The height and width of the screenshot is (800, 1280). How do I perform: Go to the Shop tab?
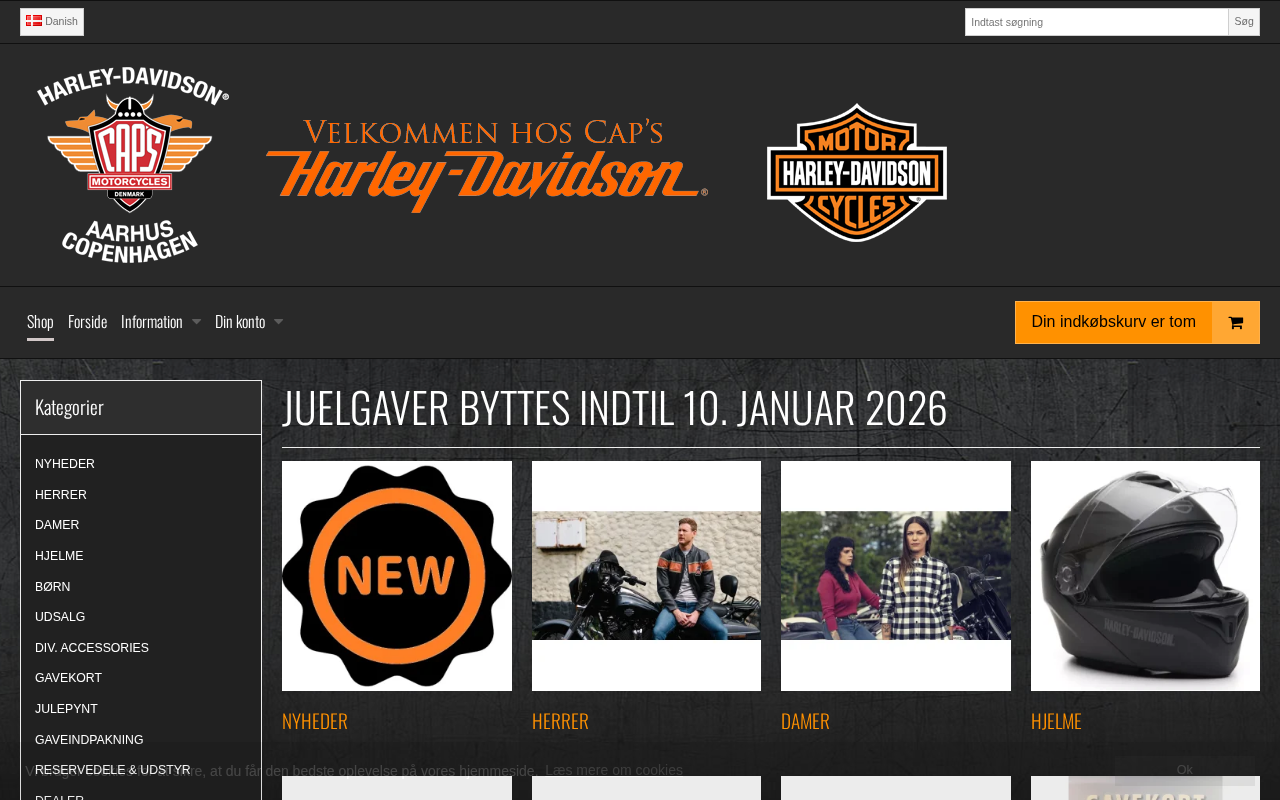(40, 322)
